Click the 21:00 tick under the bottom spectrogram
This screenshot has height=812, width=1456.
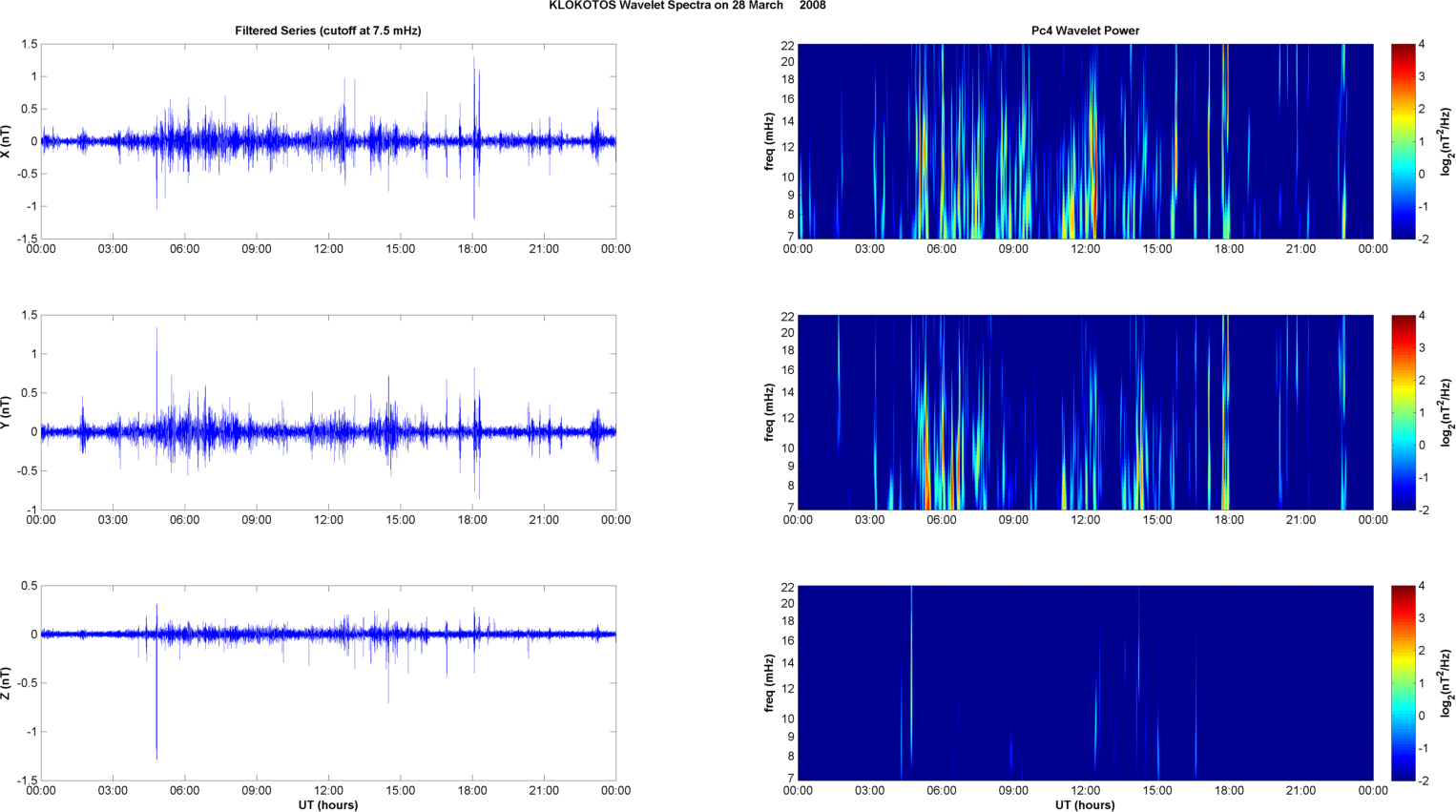[1300, 790]
